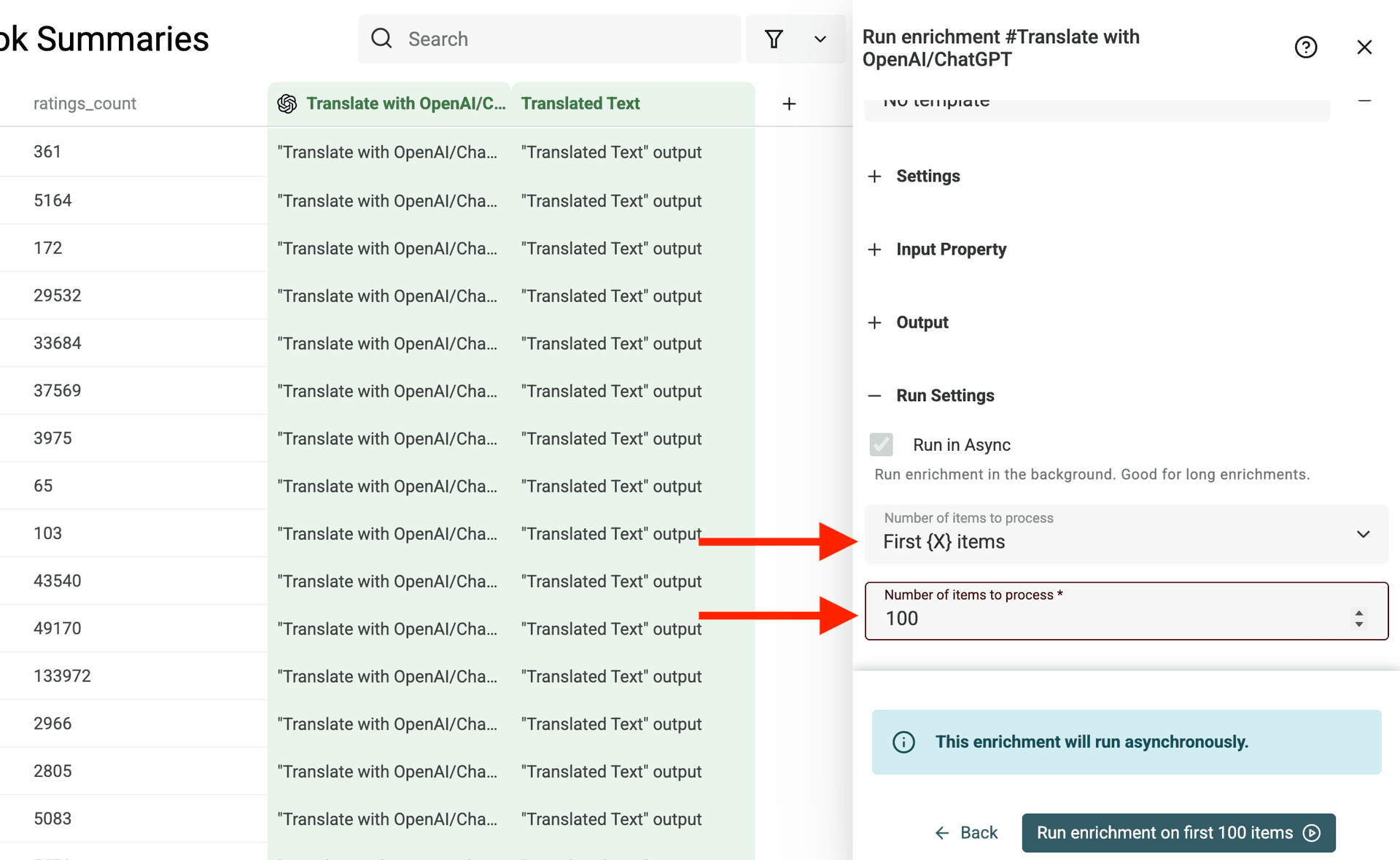Image resolution: width=1400 pixels, height=860 pixels.
Task: Select the Translated Text column header
Action: point(580,104)
